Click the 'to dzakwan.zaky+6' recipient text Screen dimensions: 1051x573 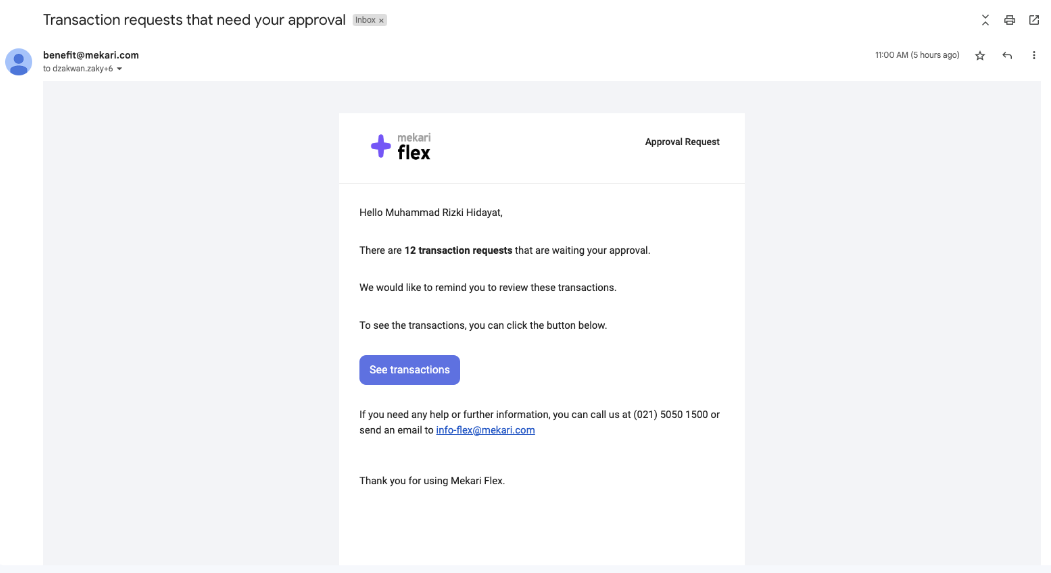click(78, 68)
